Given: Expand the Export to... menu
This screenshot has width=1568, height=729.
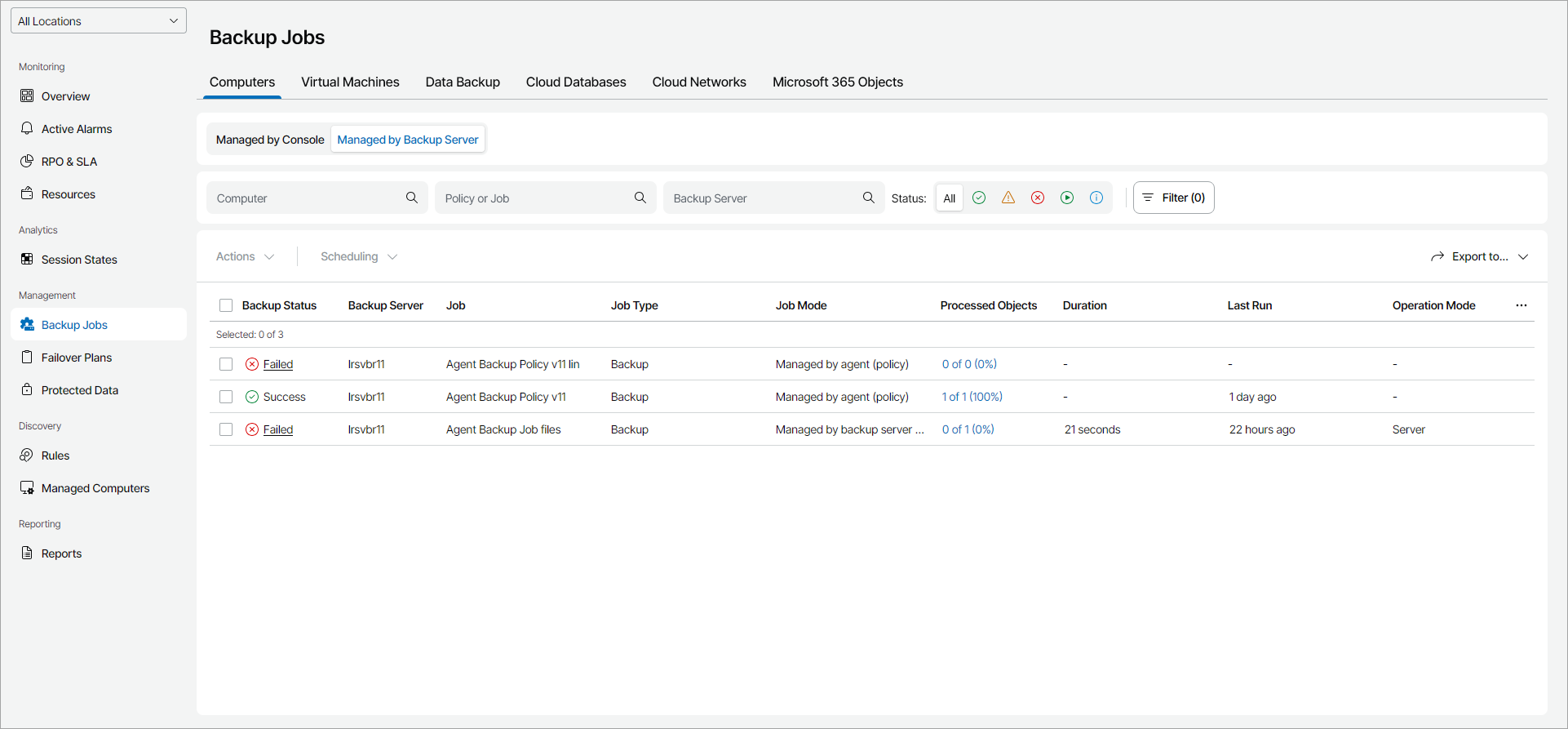Looking at the screenshot, I should tap(1479, 256).
